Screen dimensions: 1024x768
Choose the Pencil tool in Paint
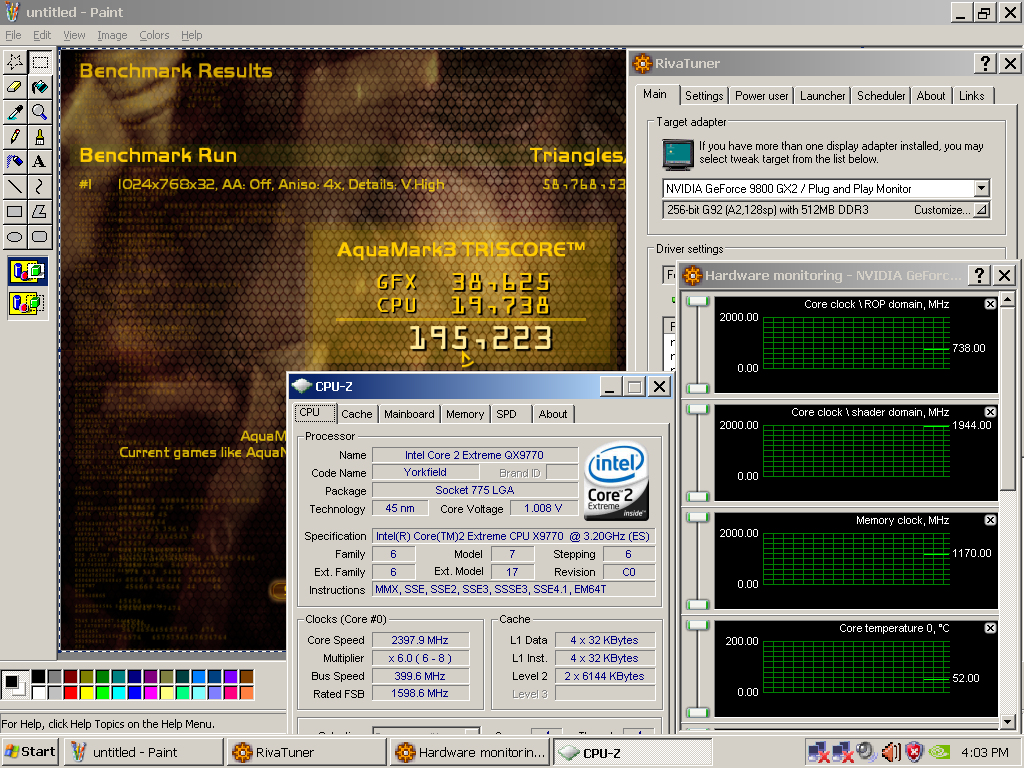pyautogui.click(x=15, y=136)
